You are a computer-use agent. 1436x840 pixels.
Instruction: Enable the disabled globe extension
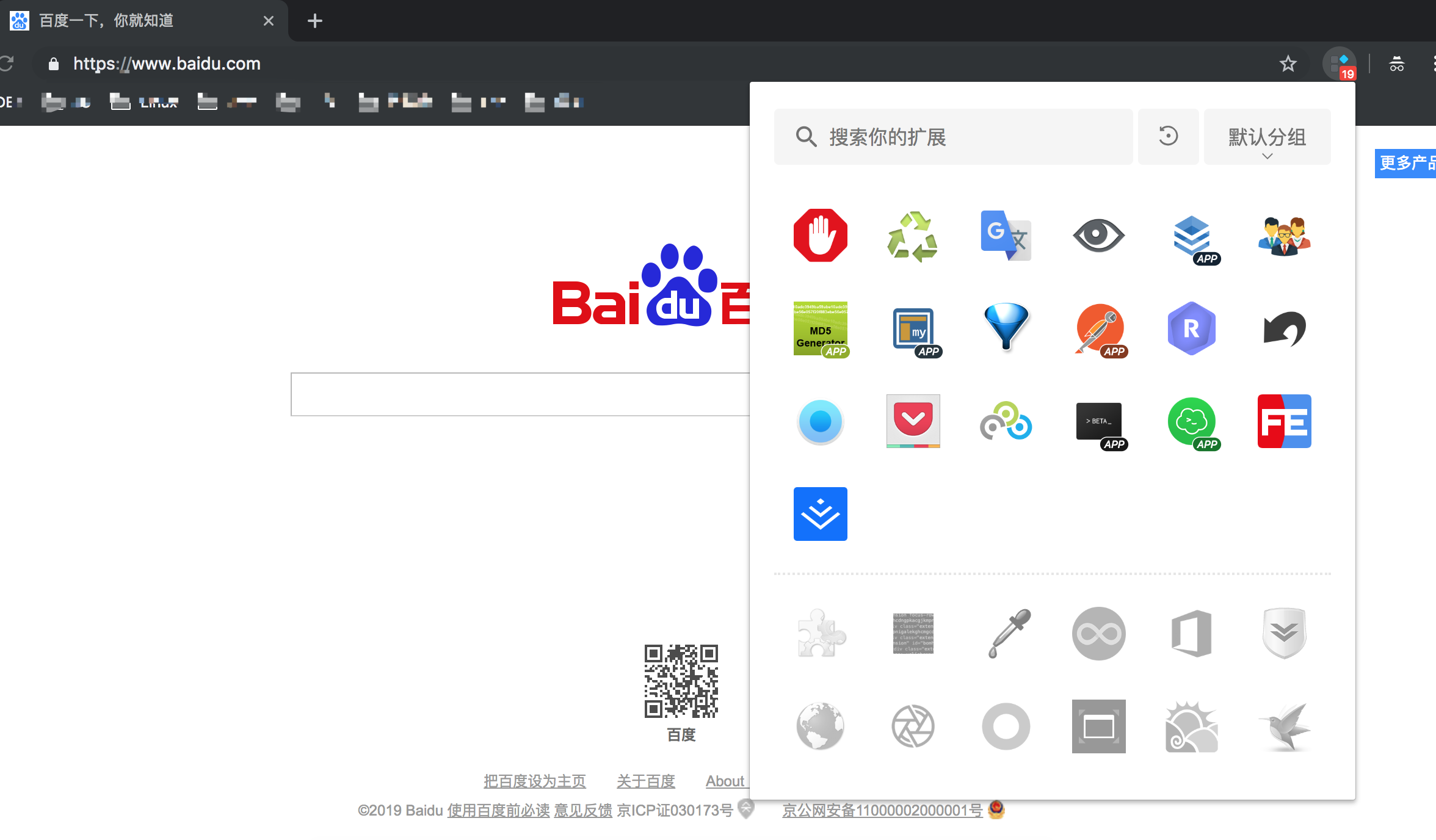(x=820, y=726)
